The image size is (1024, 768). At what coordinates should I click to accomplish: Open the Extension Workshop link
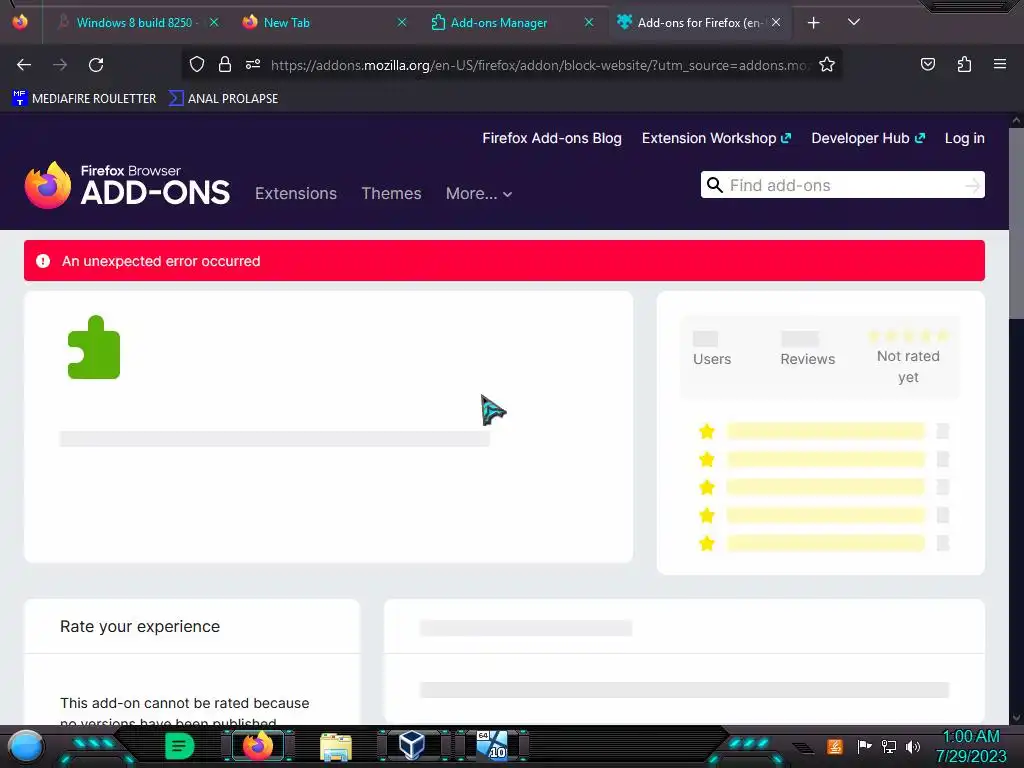pyautogui.click(x=716, y=138)
